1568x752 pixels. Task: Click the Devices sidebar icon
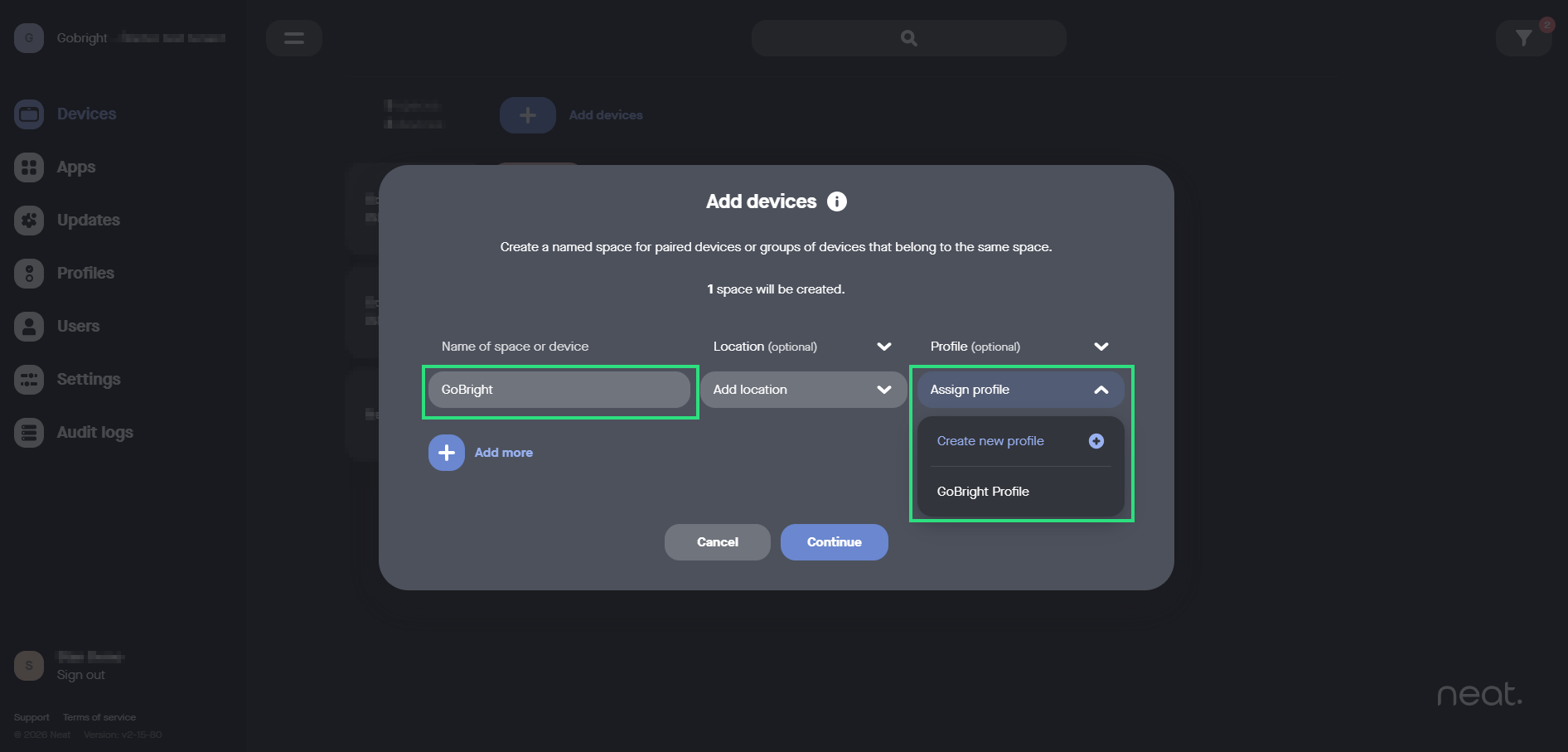click(29, 114)
